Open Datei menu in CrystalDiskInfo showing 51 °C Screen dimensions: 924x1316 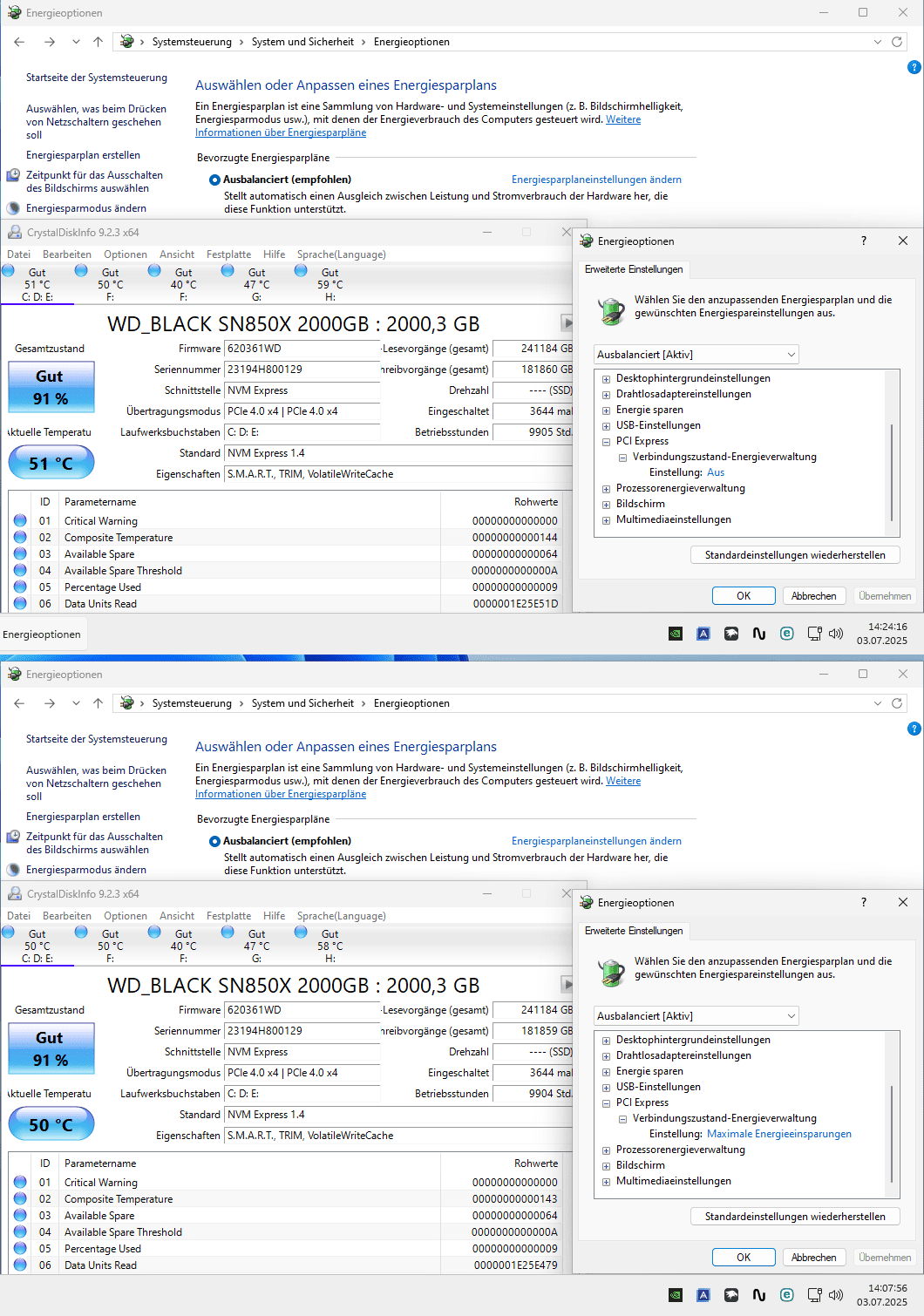point(18,254)
